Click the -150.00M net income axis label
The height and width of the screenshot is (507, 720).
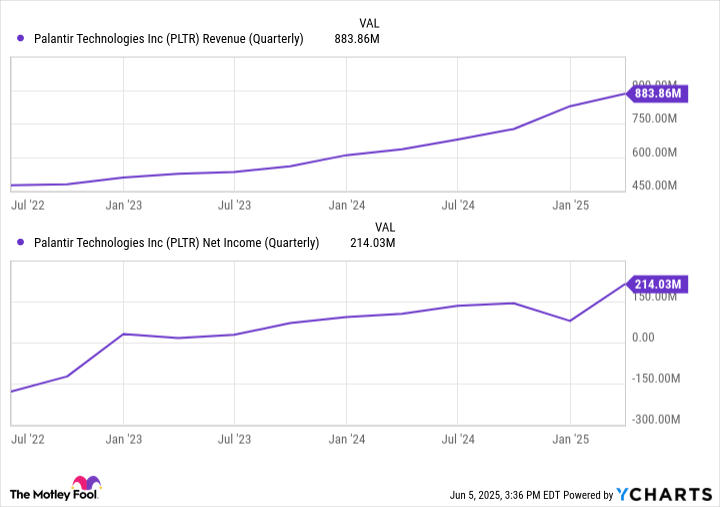click(x=656, y=378)
